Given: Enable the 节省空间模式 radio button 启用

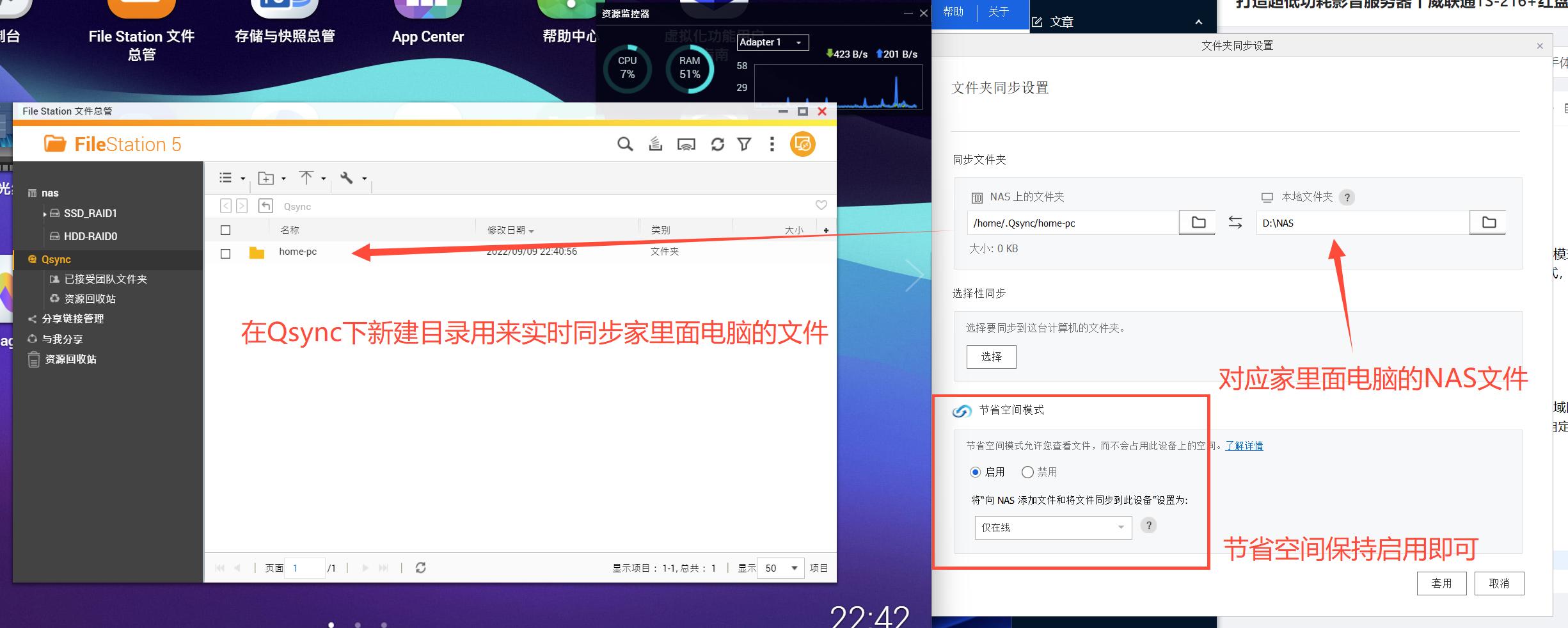Looking at the screenshot, I should 975,472.
